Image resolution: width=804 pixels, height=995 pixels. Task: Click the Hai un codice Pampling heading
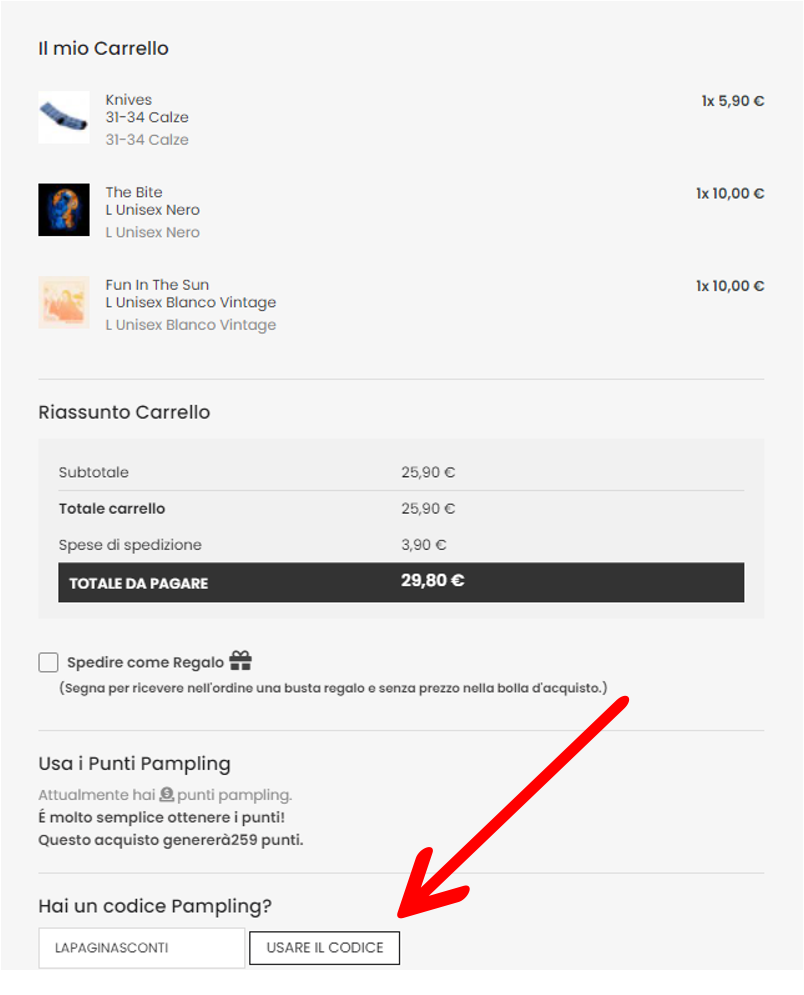(x=155, y=906)
